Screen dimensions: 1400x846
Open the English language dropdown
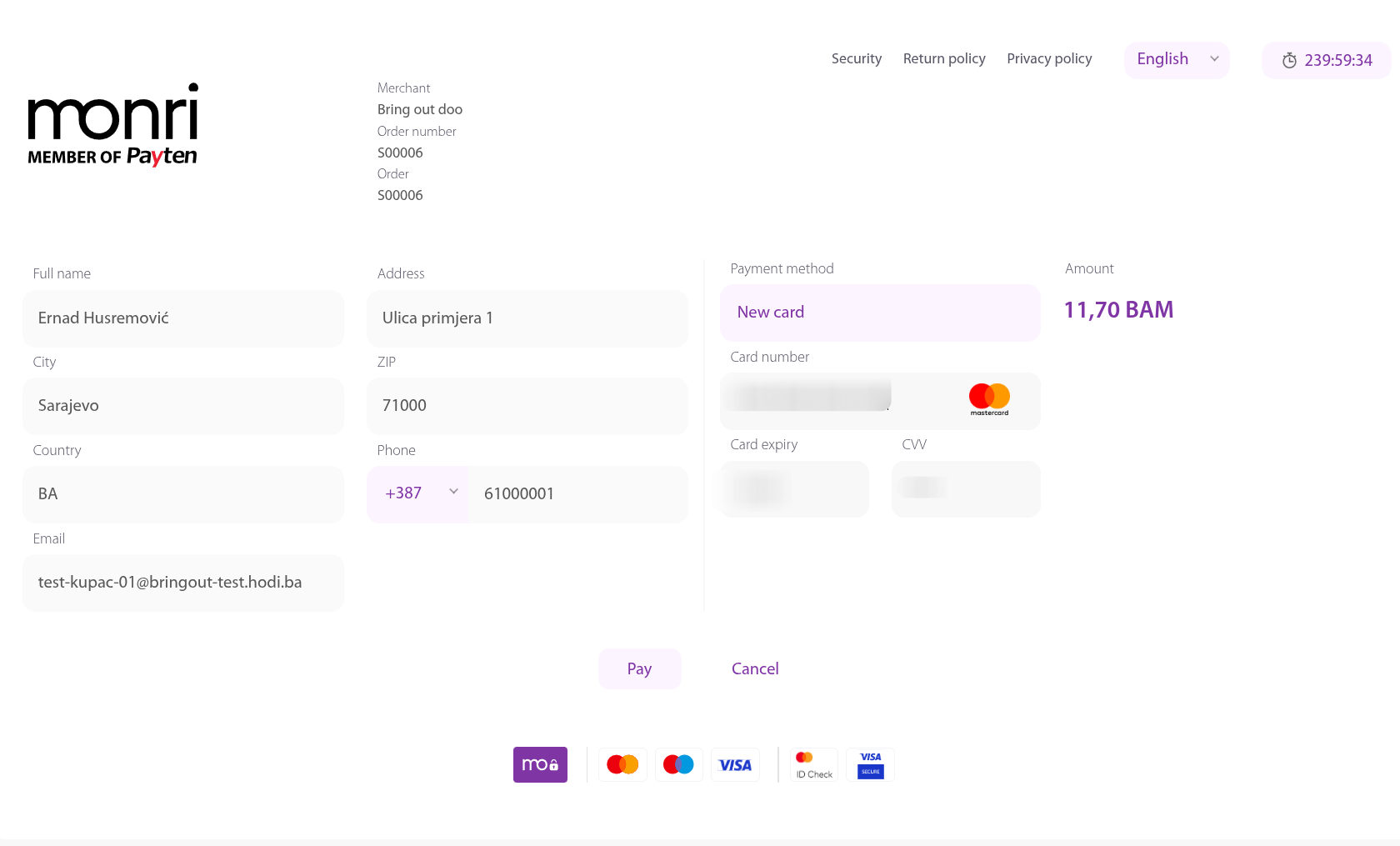1177,60
